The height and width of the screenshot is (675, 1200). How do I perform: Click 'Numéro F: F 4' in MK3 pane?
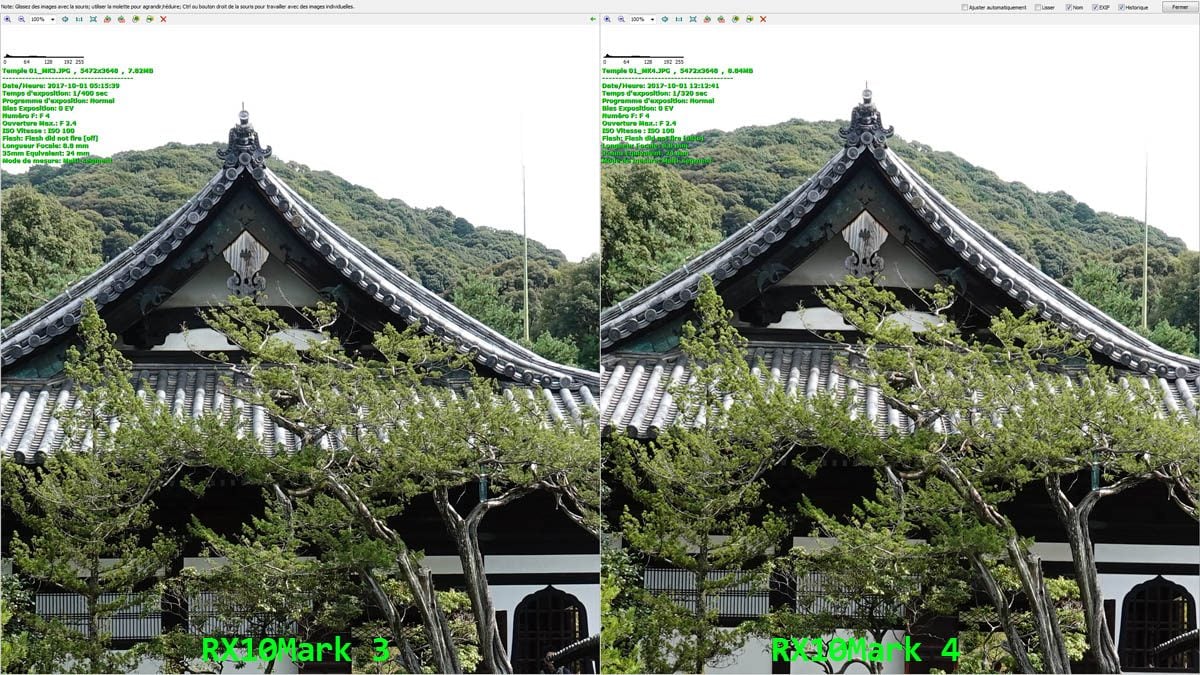pyautogui.click(x=26, y=116)
